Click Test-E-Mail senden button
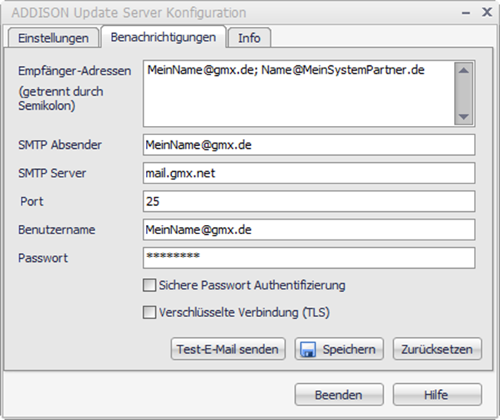The width and height of the screenshot is (500, 420). (228, 349)
